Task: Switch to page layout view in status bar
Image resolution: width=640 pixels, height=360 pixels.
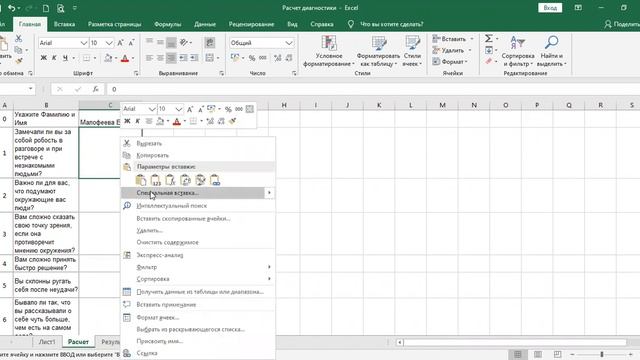Action: (538, 354)
